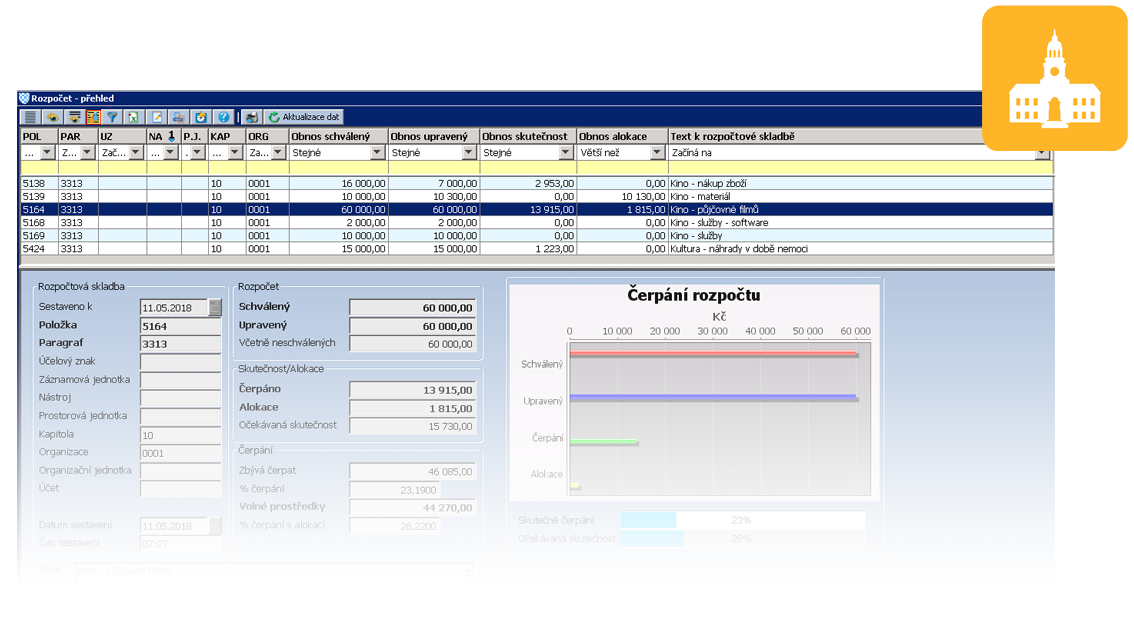The image size is (1134, 624).
Task: Open Obnos upravený 'Stejné' filter dropdown
Action: coord(469,153)
